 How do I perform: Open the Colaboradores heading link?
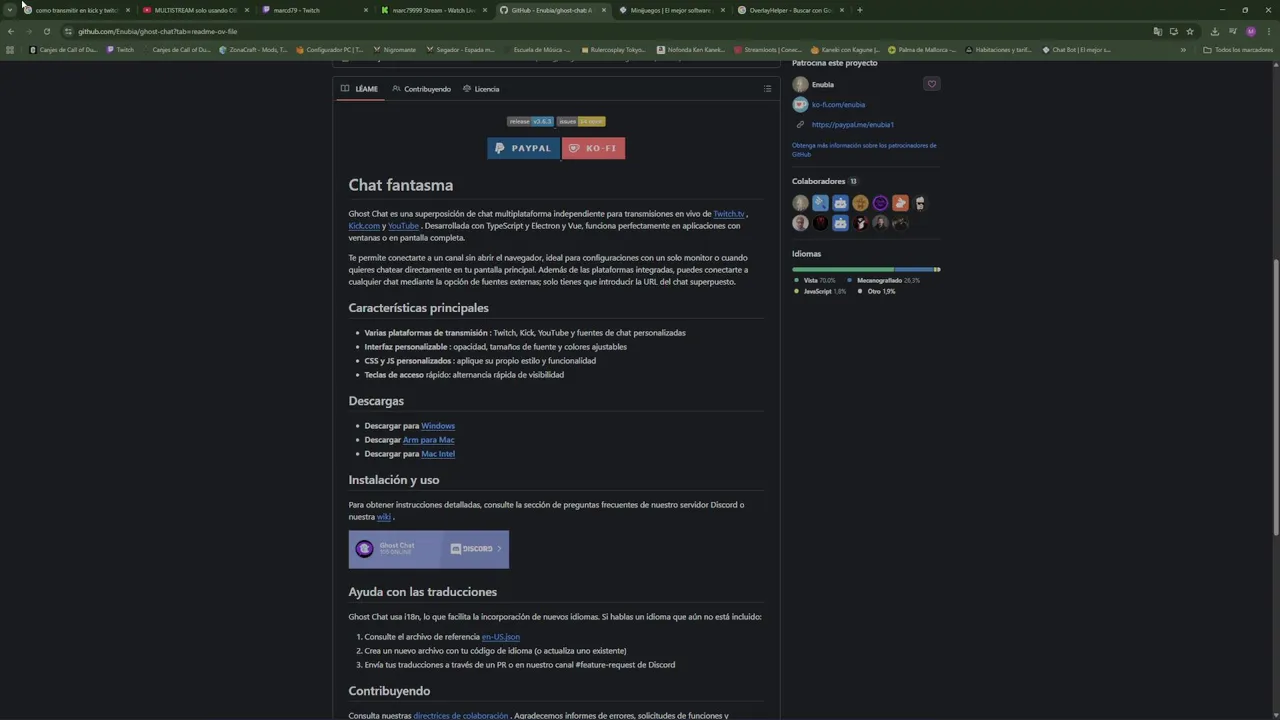pyautogui.click(x=824, y=181)
